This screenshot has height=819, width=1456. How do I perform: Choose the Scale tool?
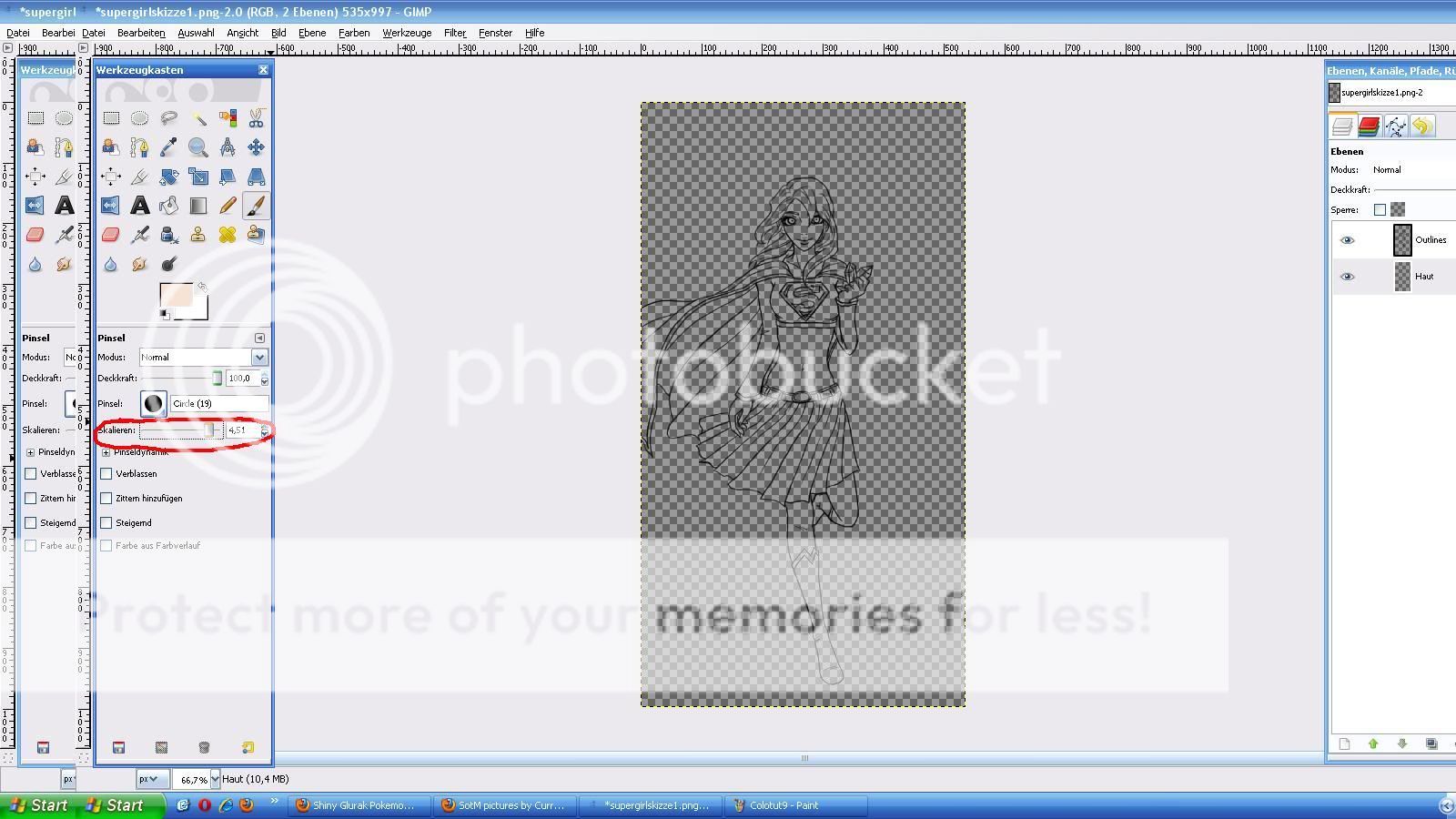(198, 177)
